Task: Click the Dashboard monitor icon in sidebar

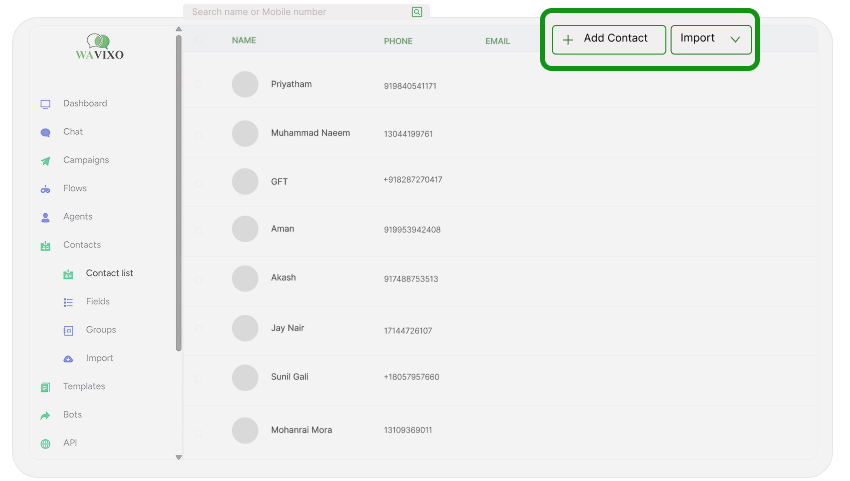Action: point(45,104)
